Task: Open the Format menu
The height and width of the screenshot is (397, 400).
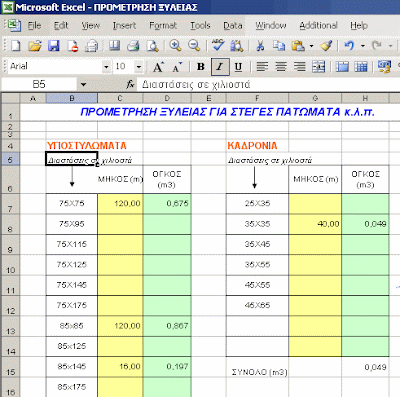Action: click(x=163, y=25)
